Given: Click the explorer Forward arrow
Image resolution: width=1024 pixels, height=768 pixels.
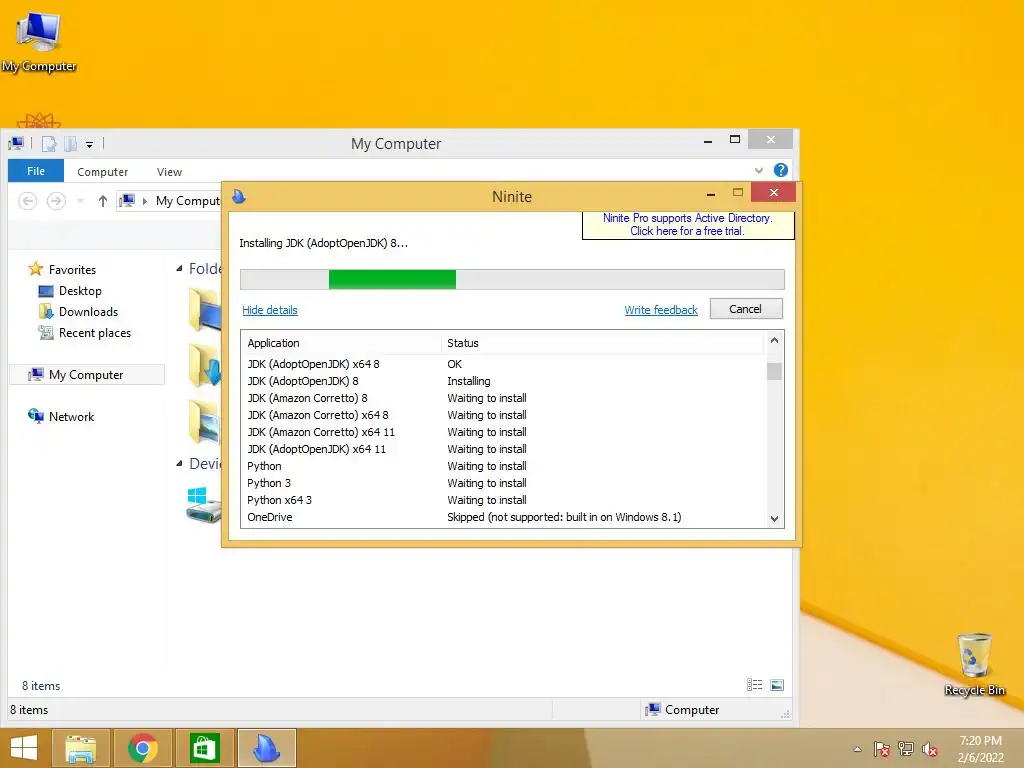Looking at the screenshot, I should tap(56, 201).
